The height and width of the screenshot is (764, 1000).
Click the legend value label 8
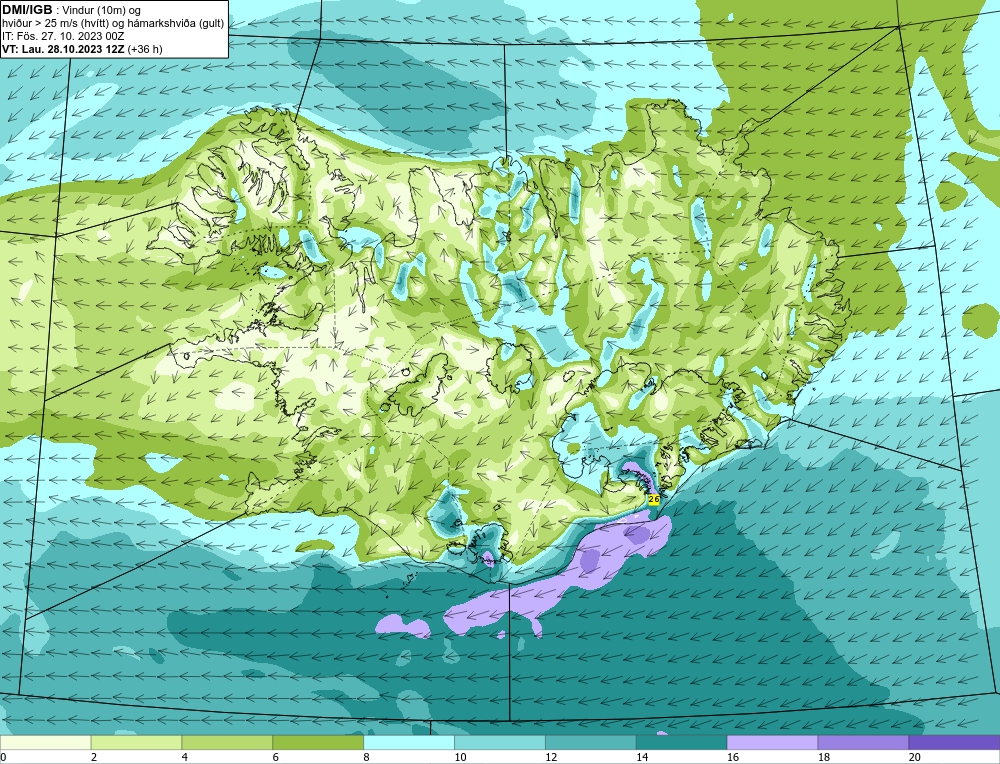[x=367, y=757]
